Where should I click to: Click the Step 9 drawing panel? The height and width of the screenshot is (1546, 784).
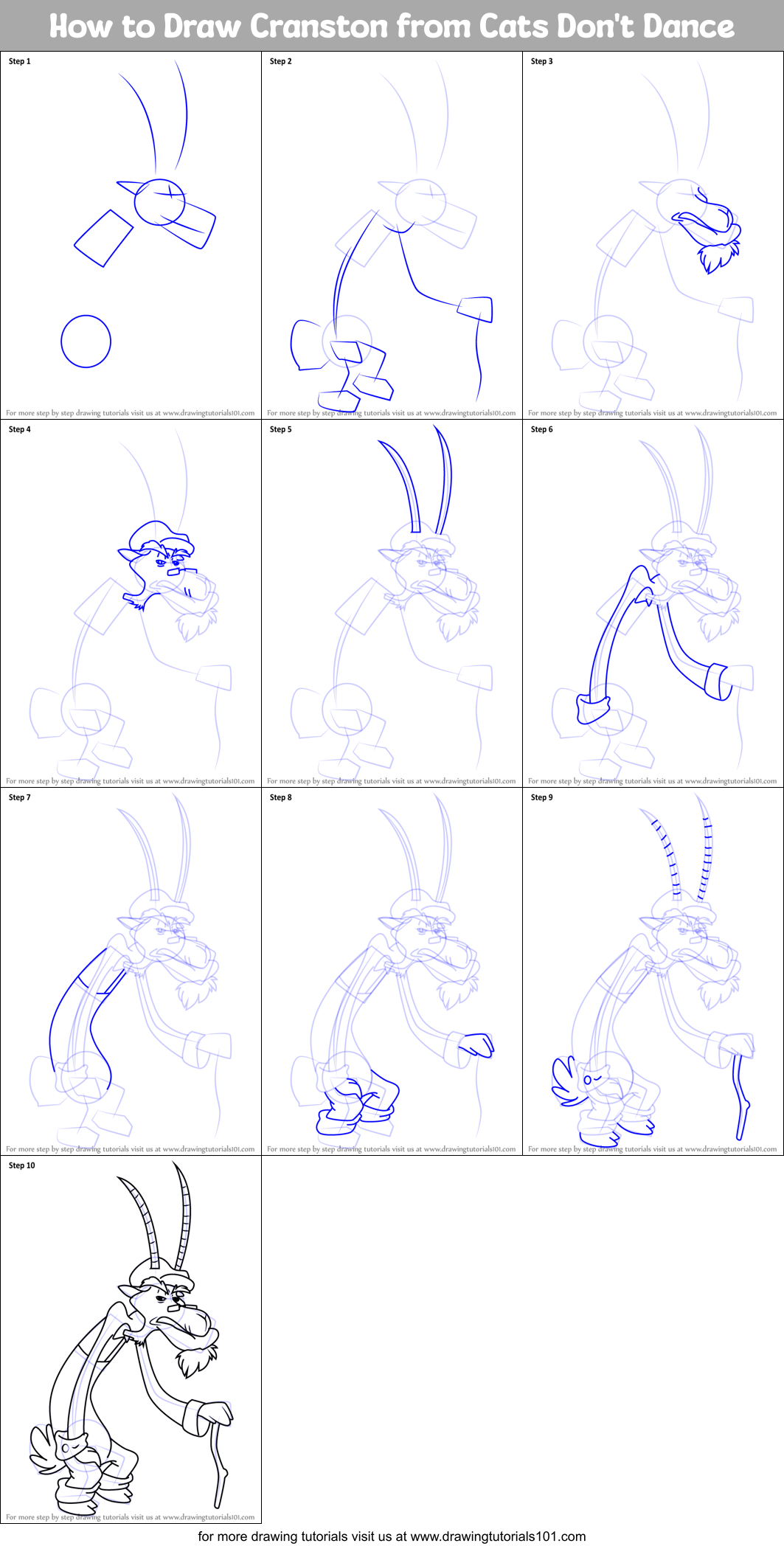pyautogui.click(x=653, y=971)
